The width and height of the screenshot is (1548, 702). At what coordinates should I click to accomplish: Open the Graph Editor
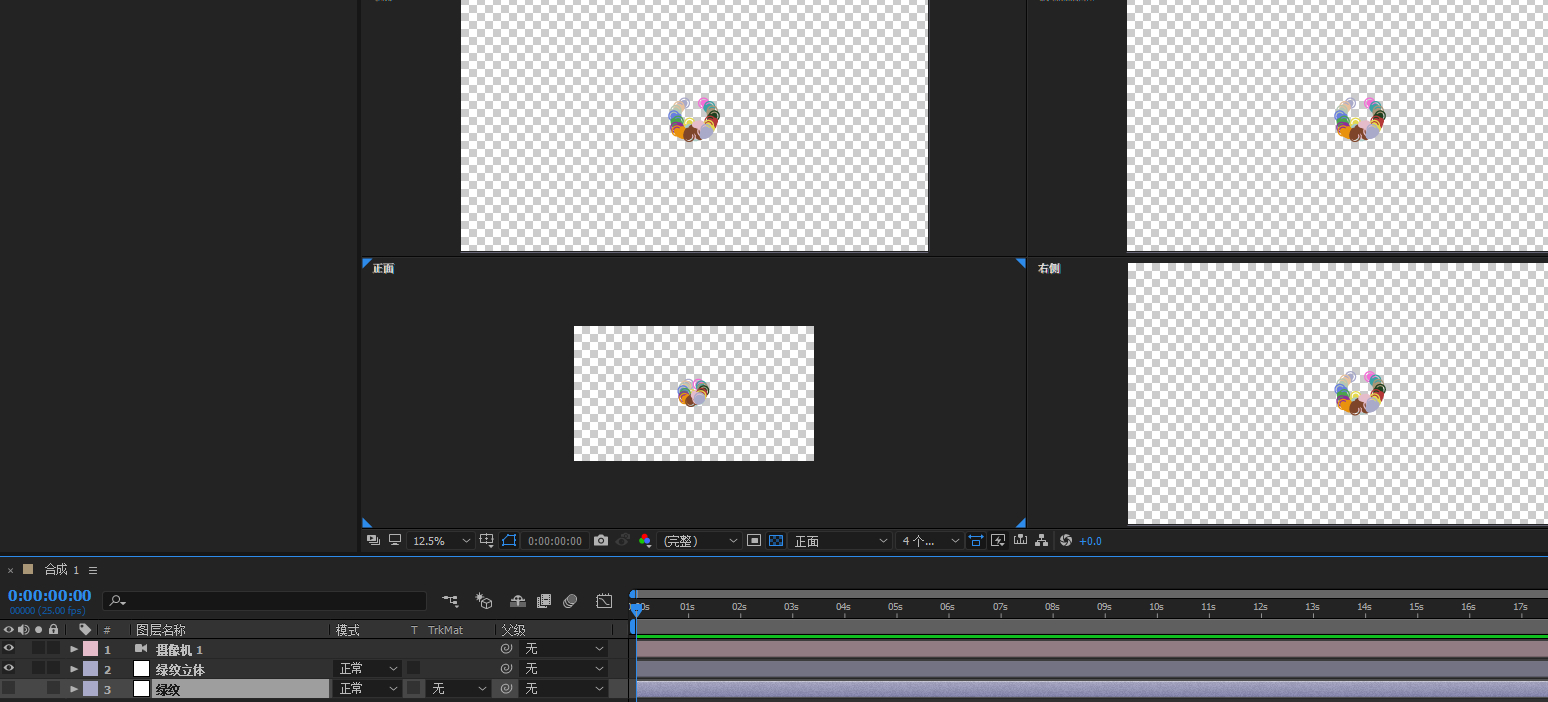(x=604, y=601)
